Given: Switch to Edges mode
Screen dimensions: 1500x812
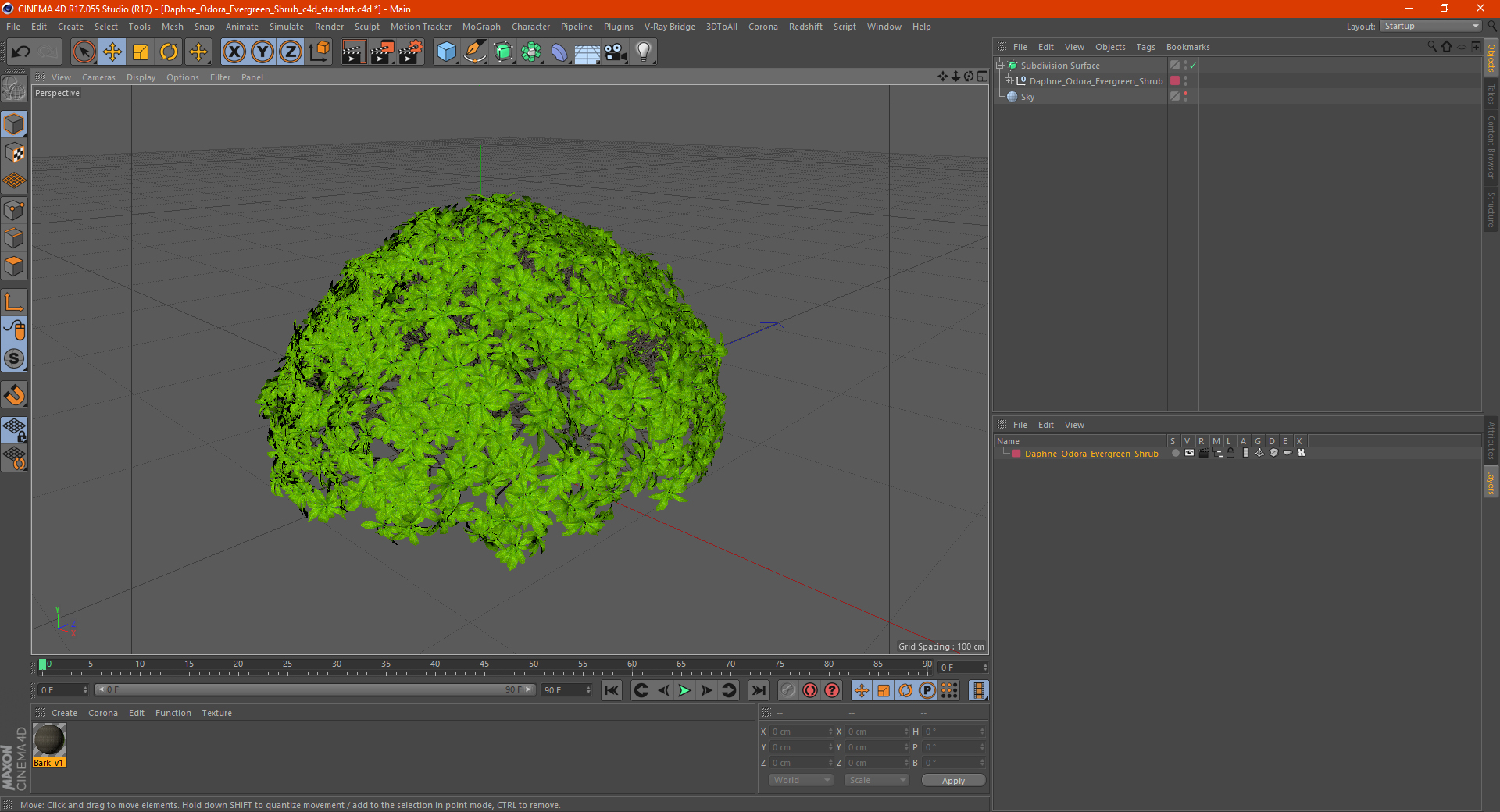Looking at the screenshot, I should coord(15,238).
